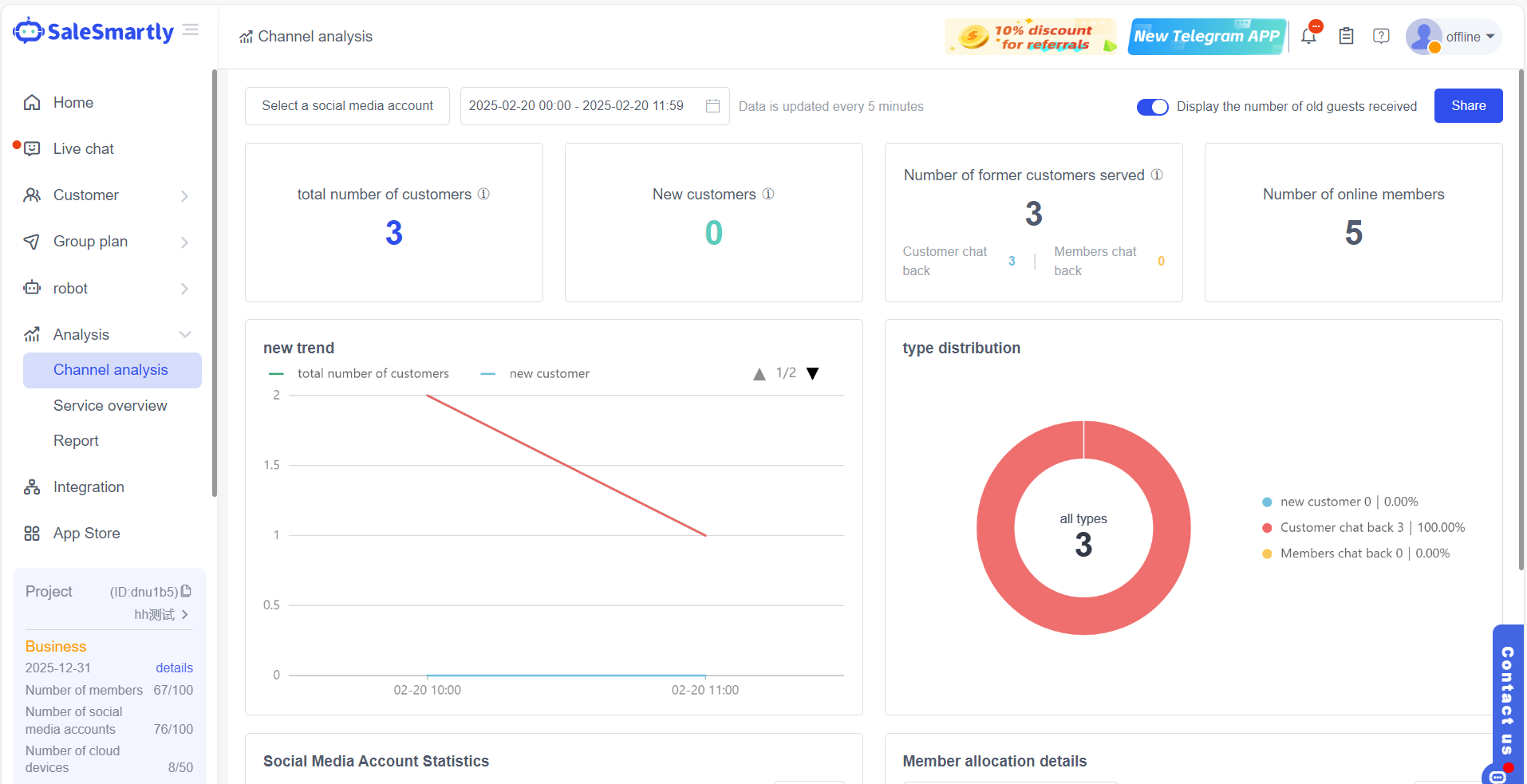Screen dimensions: 1527x784
Task: Toggle display of old guests received
Action: tap(1152, 107)
